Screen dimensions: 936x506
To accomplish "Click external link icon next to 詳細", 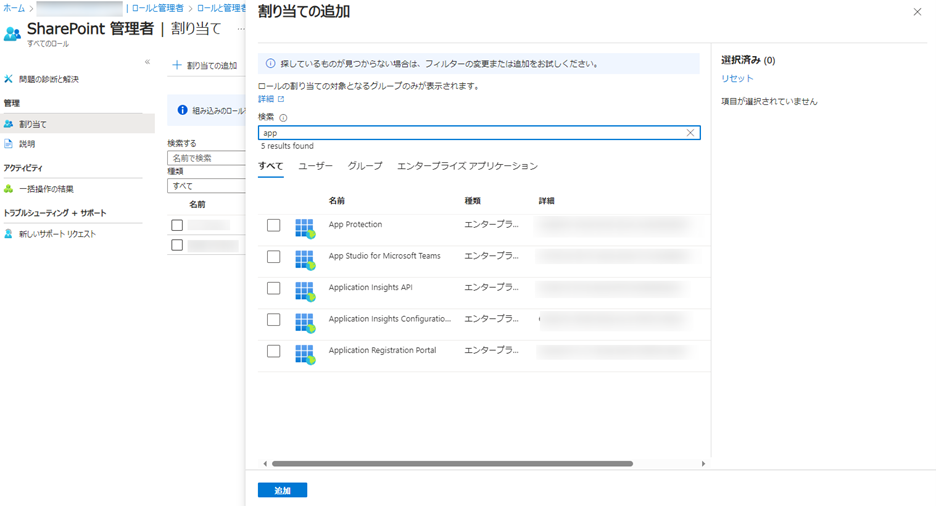I will 281,99.
